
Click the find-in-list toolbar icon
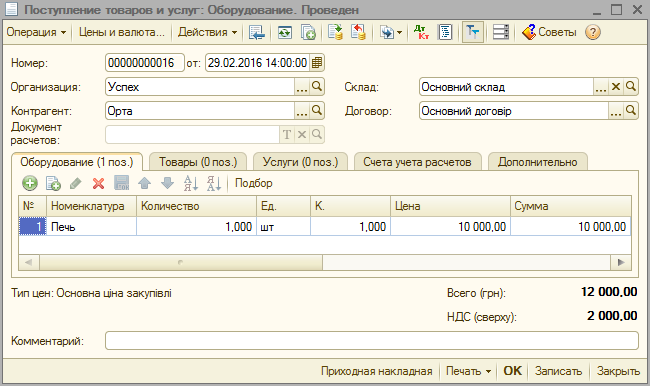click(257, 32)
